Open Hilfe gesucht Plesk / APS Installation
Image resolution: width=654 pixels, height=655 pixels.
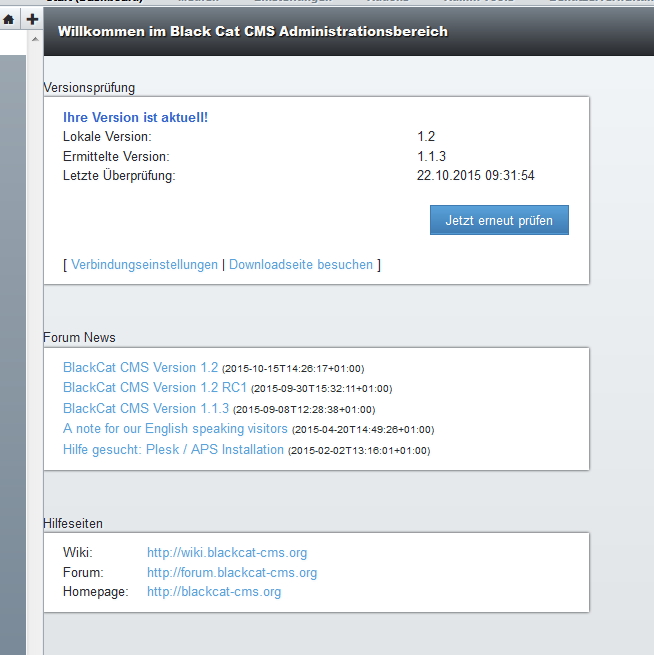pos(173,450)
